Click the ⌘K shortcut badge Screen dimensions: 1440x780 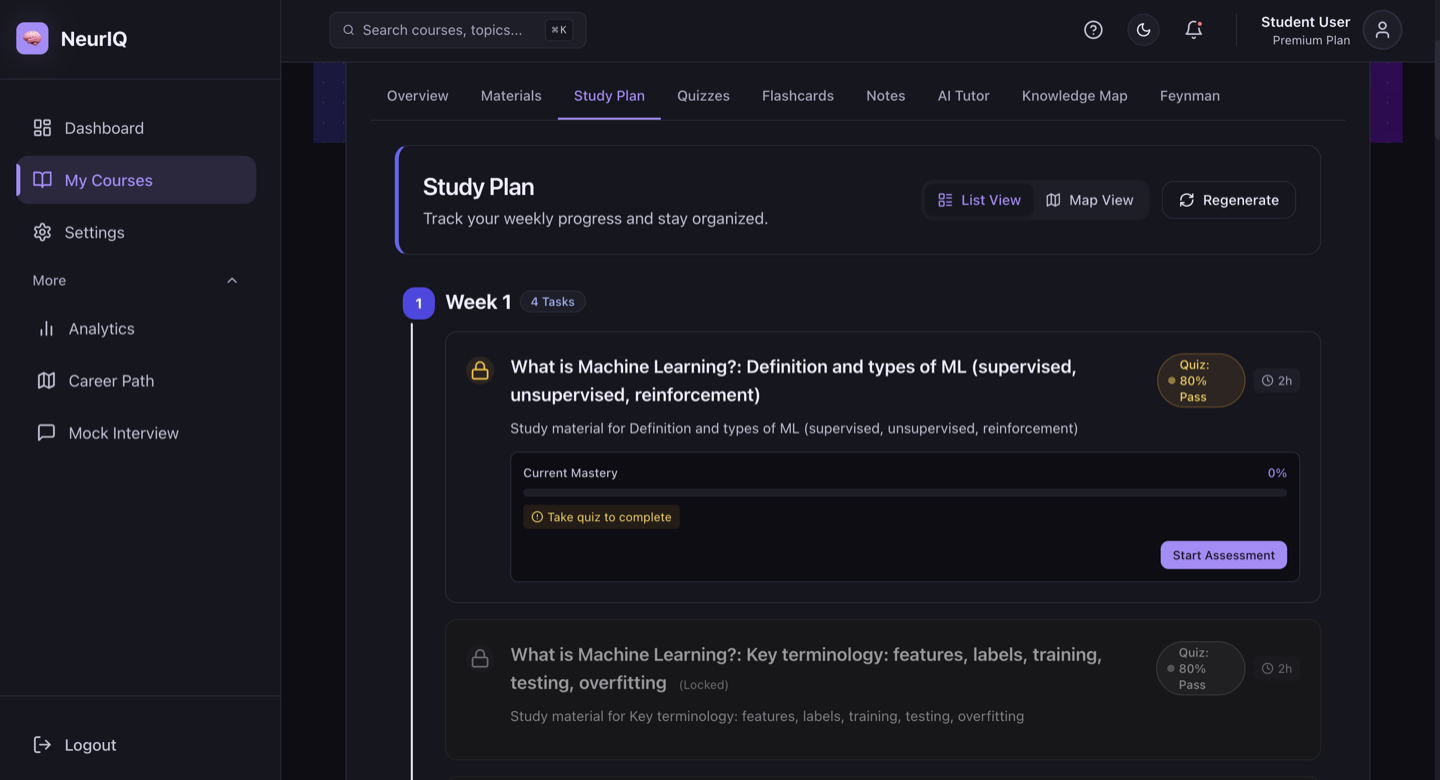pos(558,30)
